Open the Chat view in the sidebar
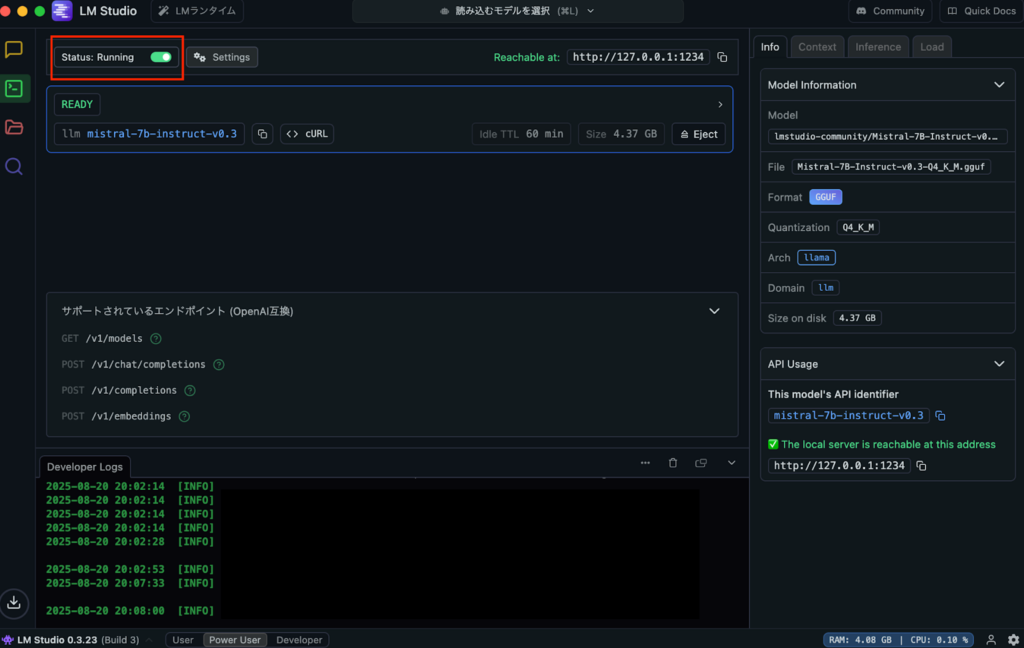The width and height of the screenshot is (1024, 648). coord(14,50)
